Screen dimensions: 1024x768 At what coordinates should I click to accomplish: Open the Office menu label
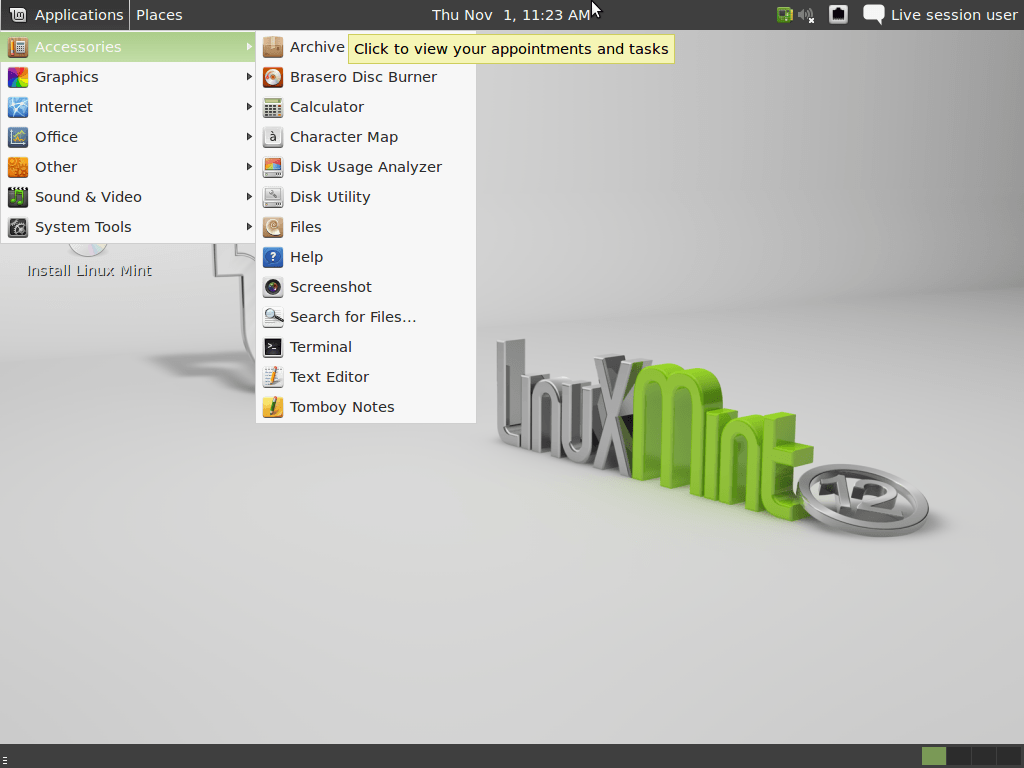57,137
